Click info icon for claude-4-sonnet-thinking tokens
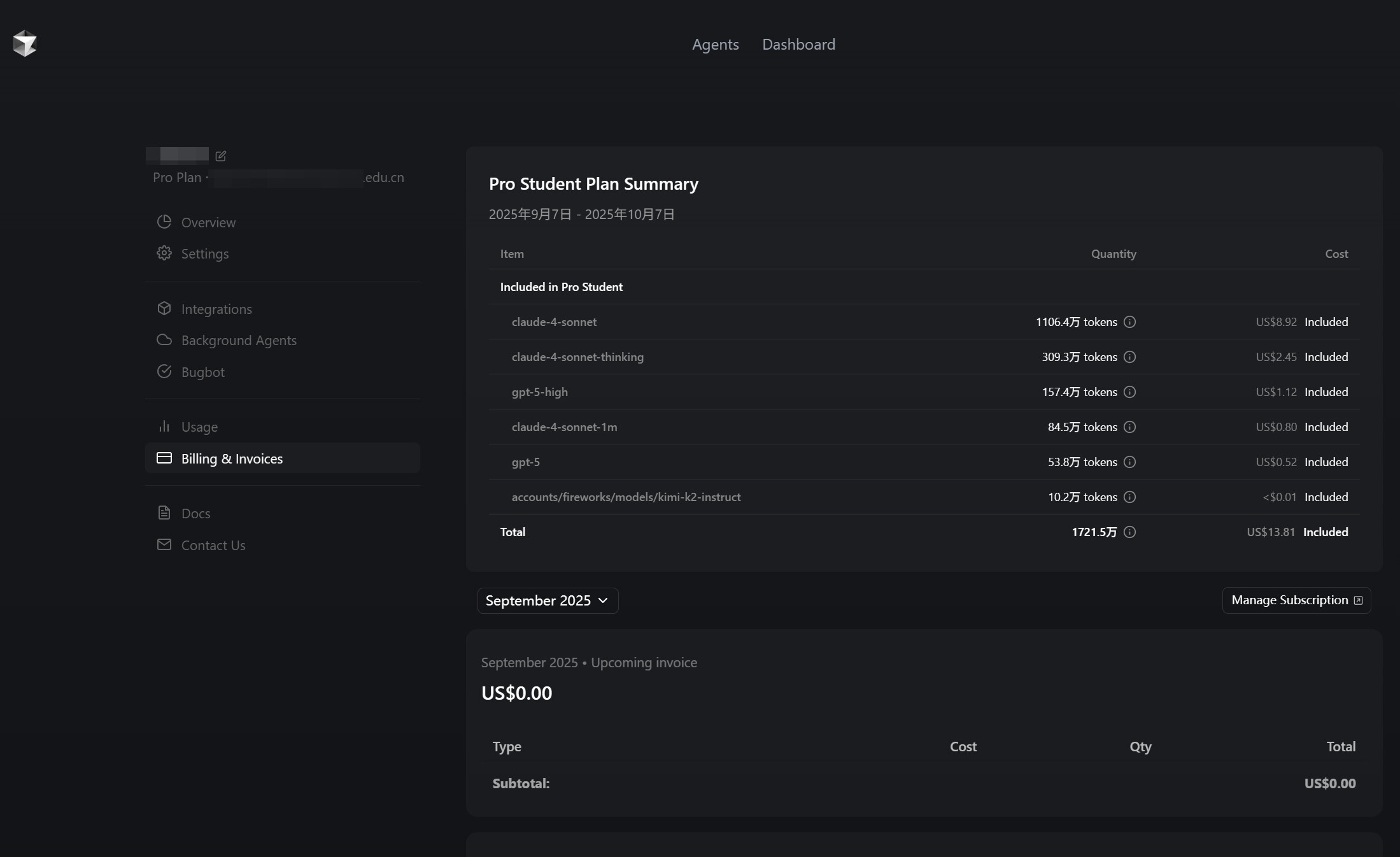The width and height of the screenshot is (1400, 857). pos(1129,357)
